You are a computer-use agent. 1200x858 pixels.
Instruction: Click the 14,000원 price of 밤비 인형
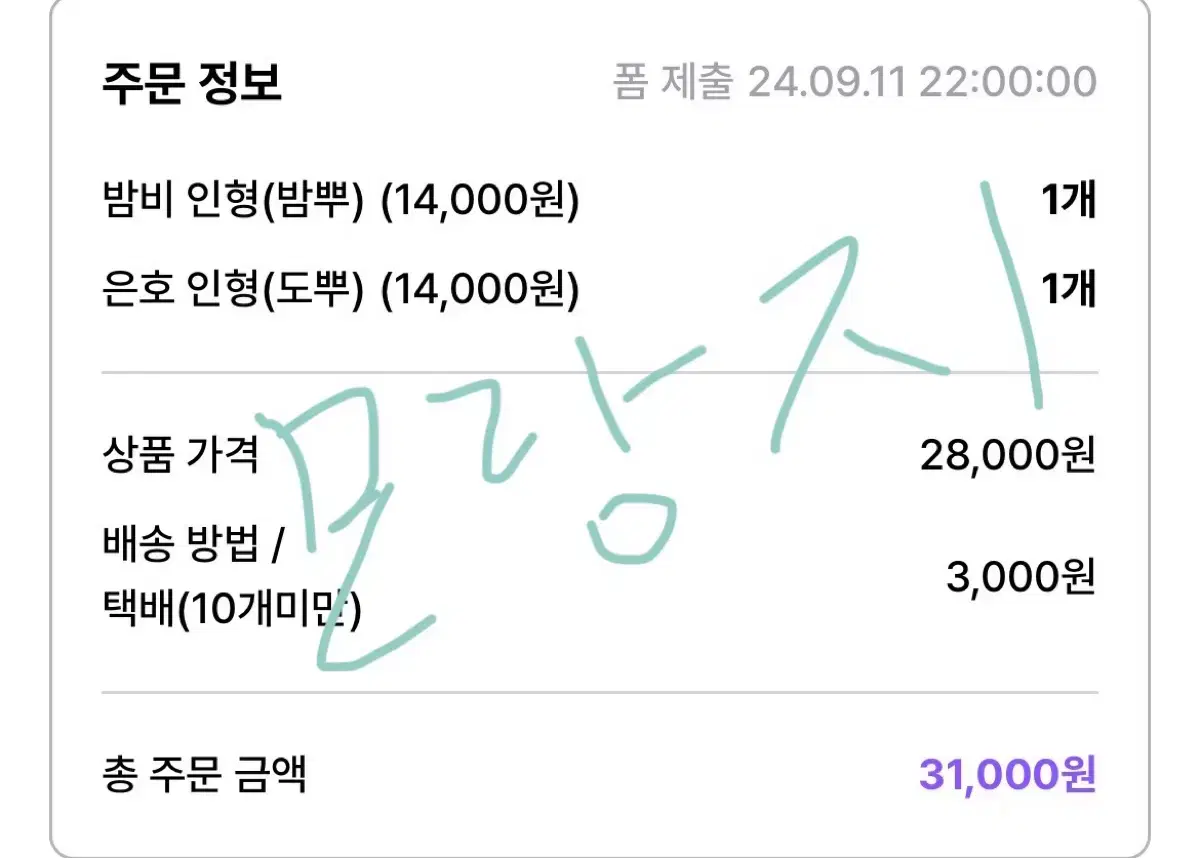pos(480,203)
